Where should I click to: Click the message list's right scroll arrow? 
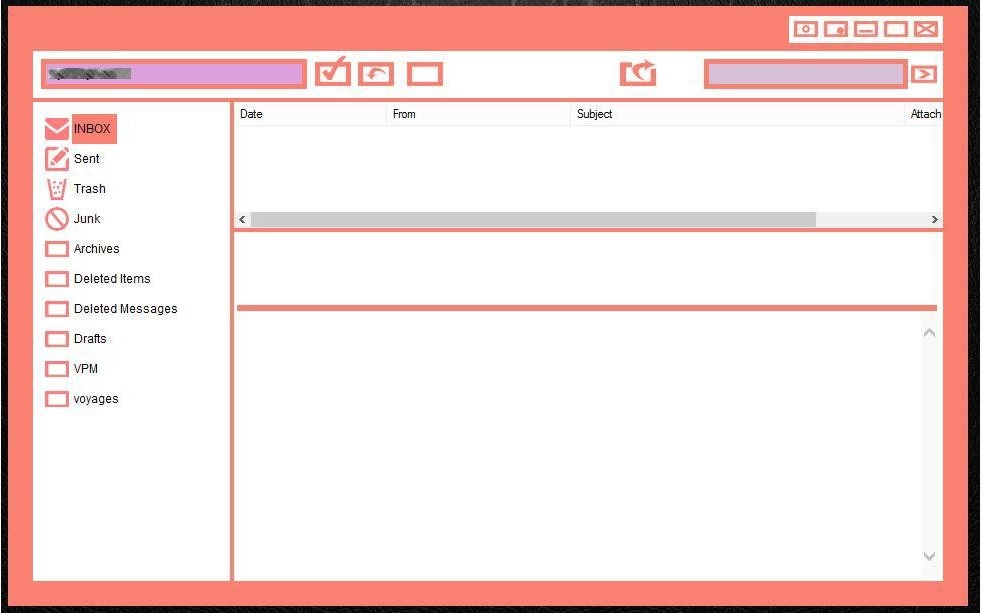(x=934, y=219)
